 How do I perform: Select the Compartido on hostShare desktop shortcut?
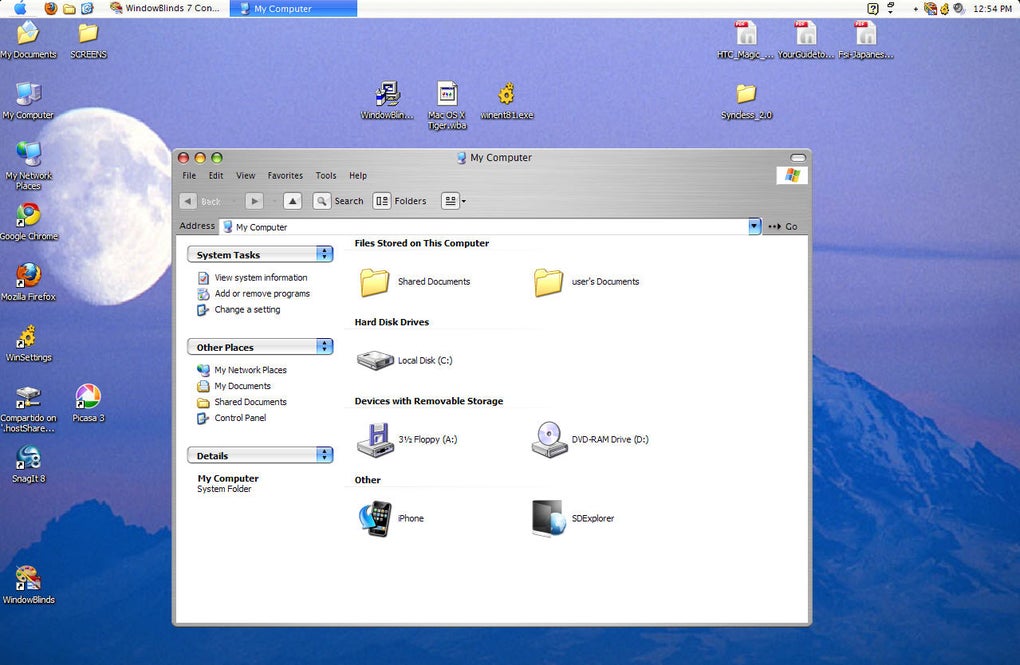tap(28, 409)
